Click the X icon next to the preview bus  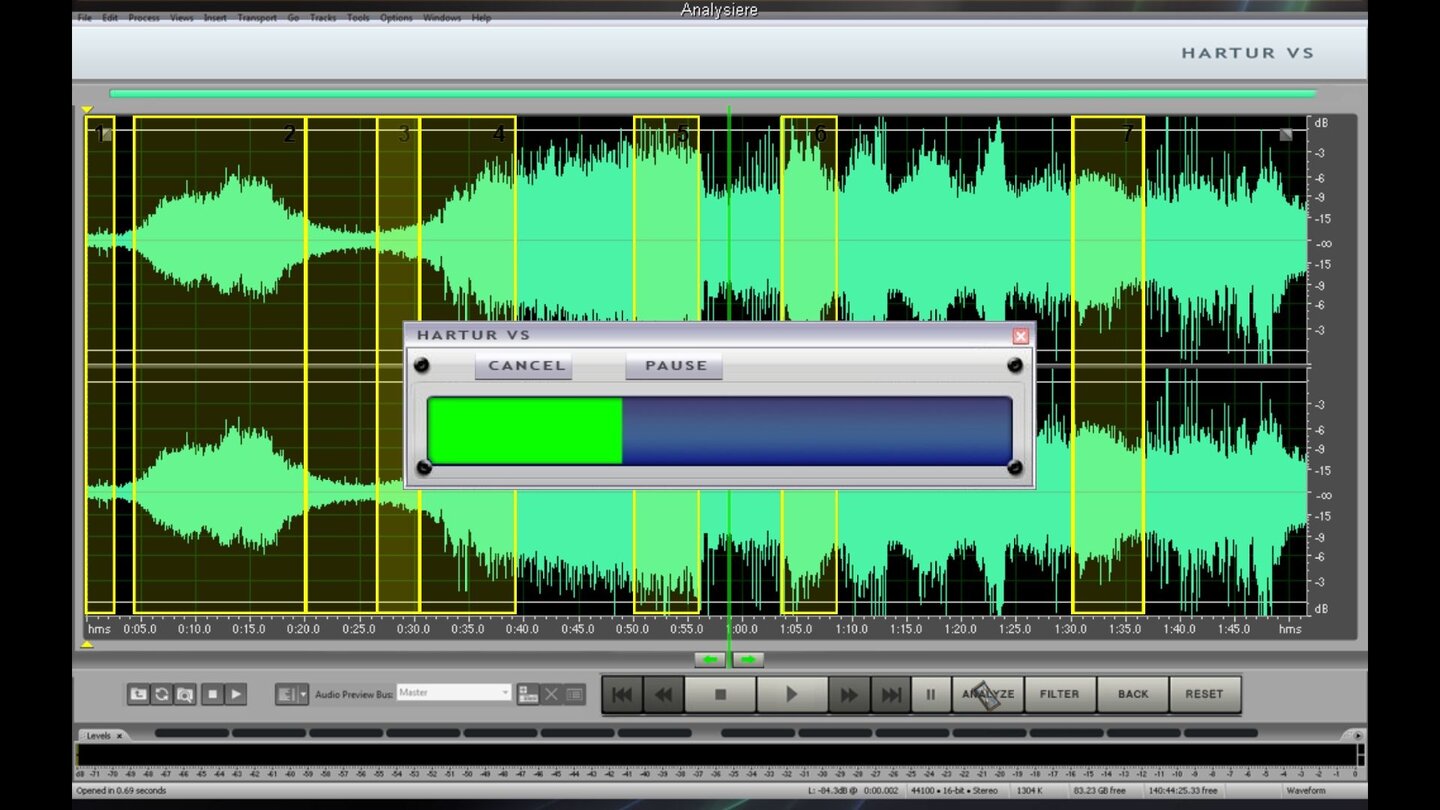(x=551, y=694)
